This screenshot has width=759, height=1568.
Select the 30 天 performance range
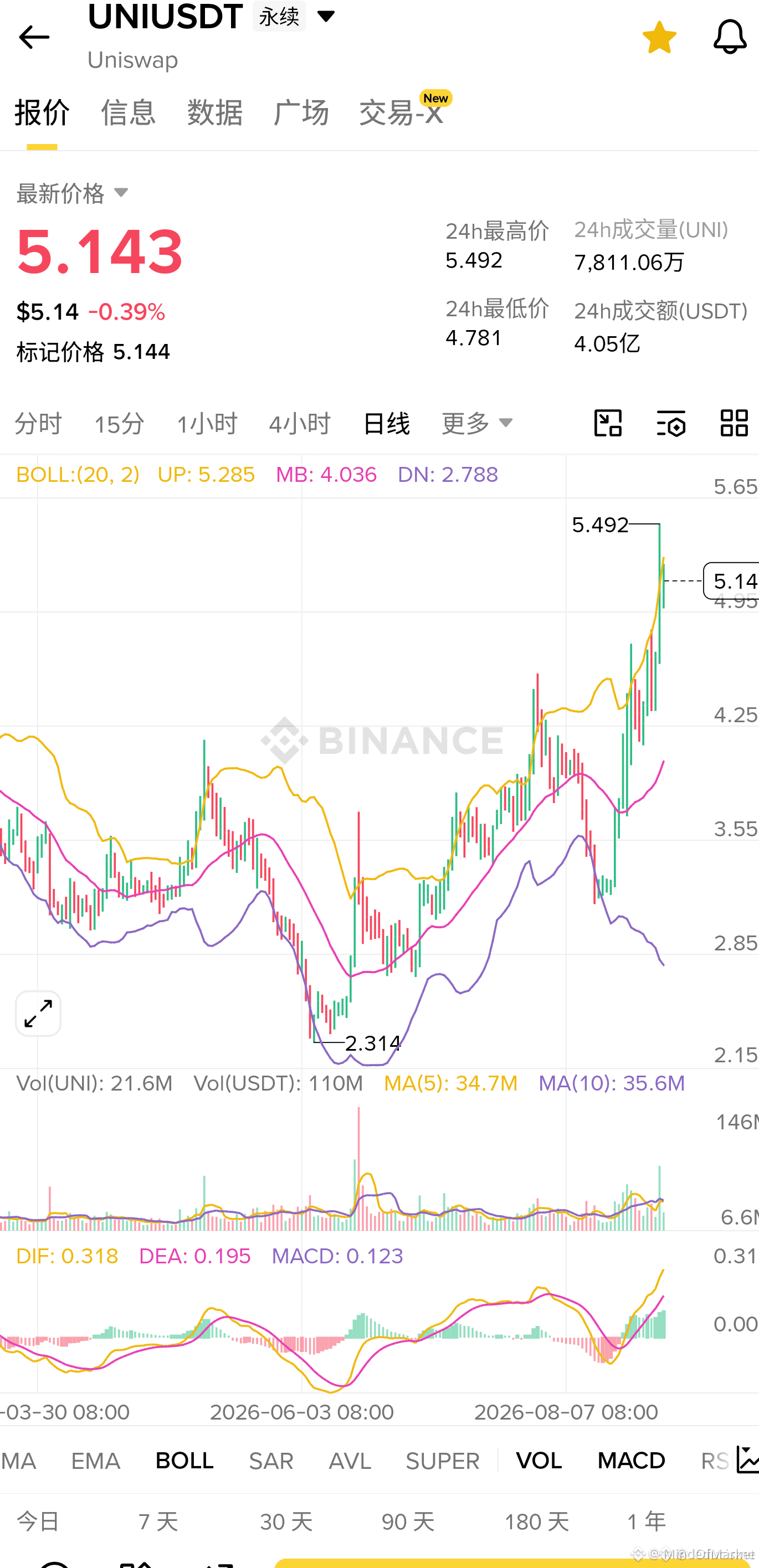click(x=286, y=1521)
